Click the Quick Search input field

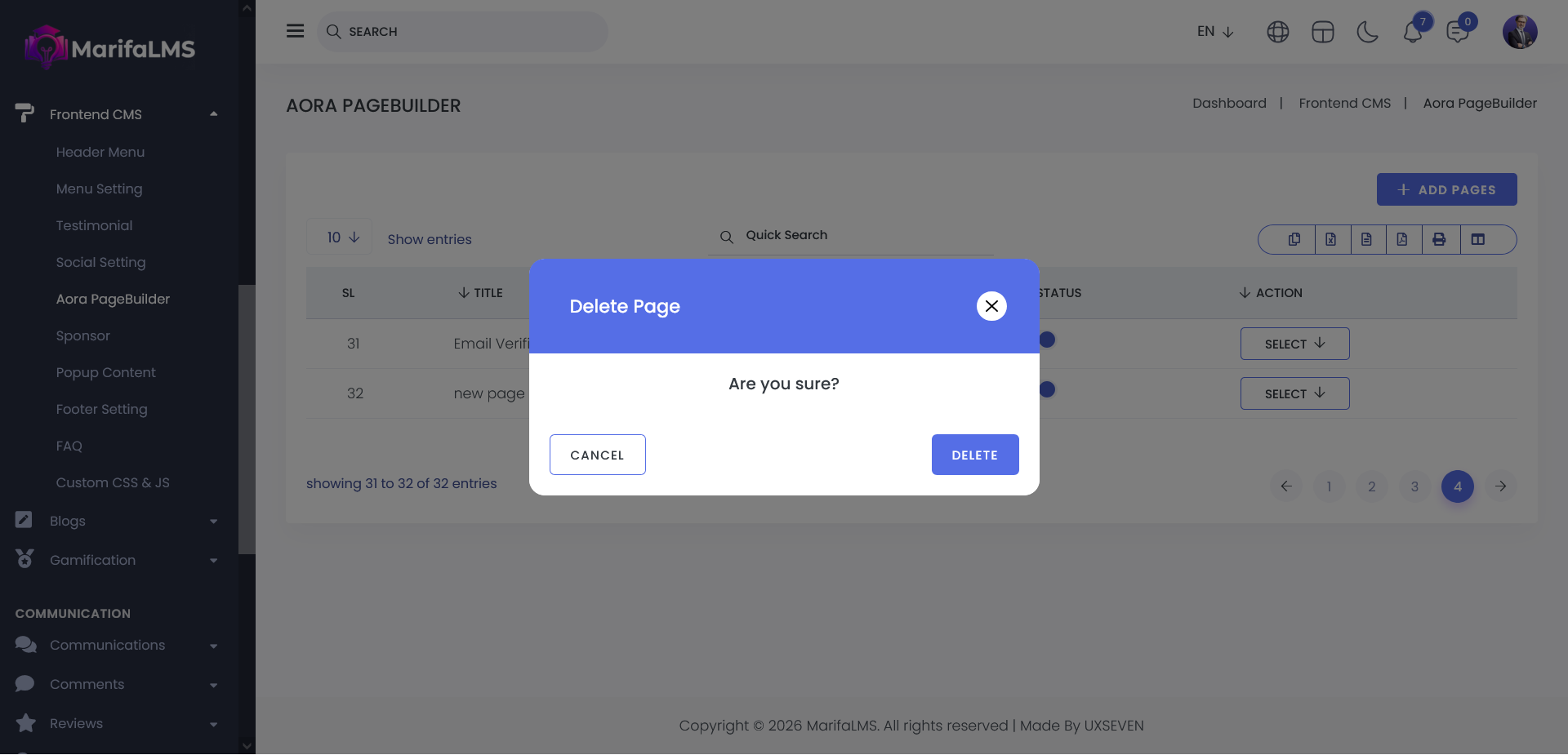click(857, 235)
